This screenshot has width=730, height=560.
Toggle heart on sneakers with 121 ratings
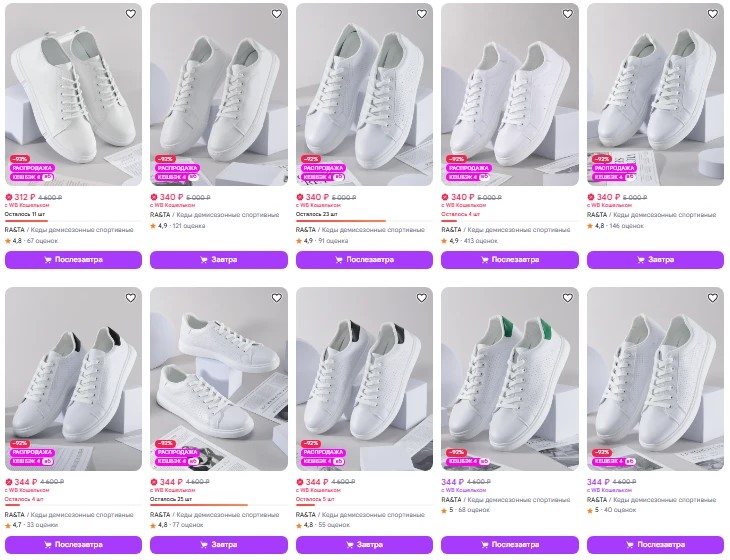pos(277,14)
